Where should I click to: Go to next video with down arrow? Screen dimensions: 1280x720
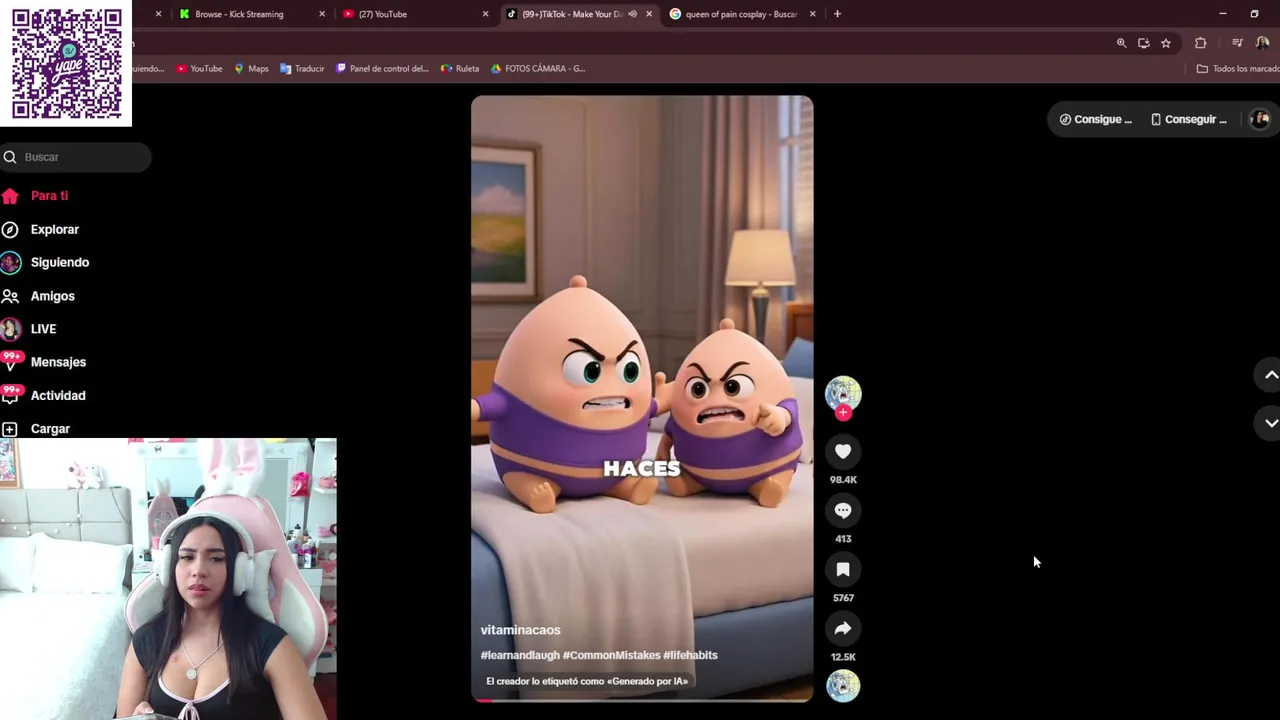click(x=1270, y=423)
